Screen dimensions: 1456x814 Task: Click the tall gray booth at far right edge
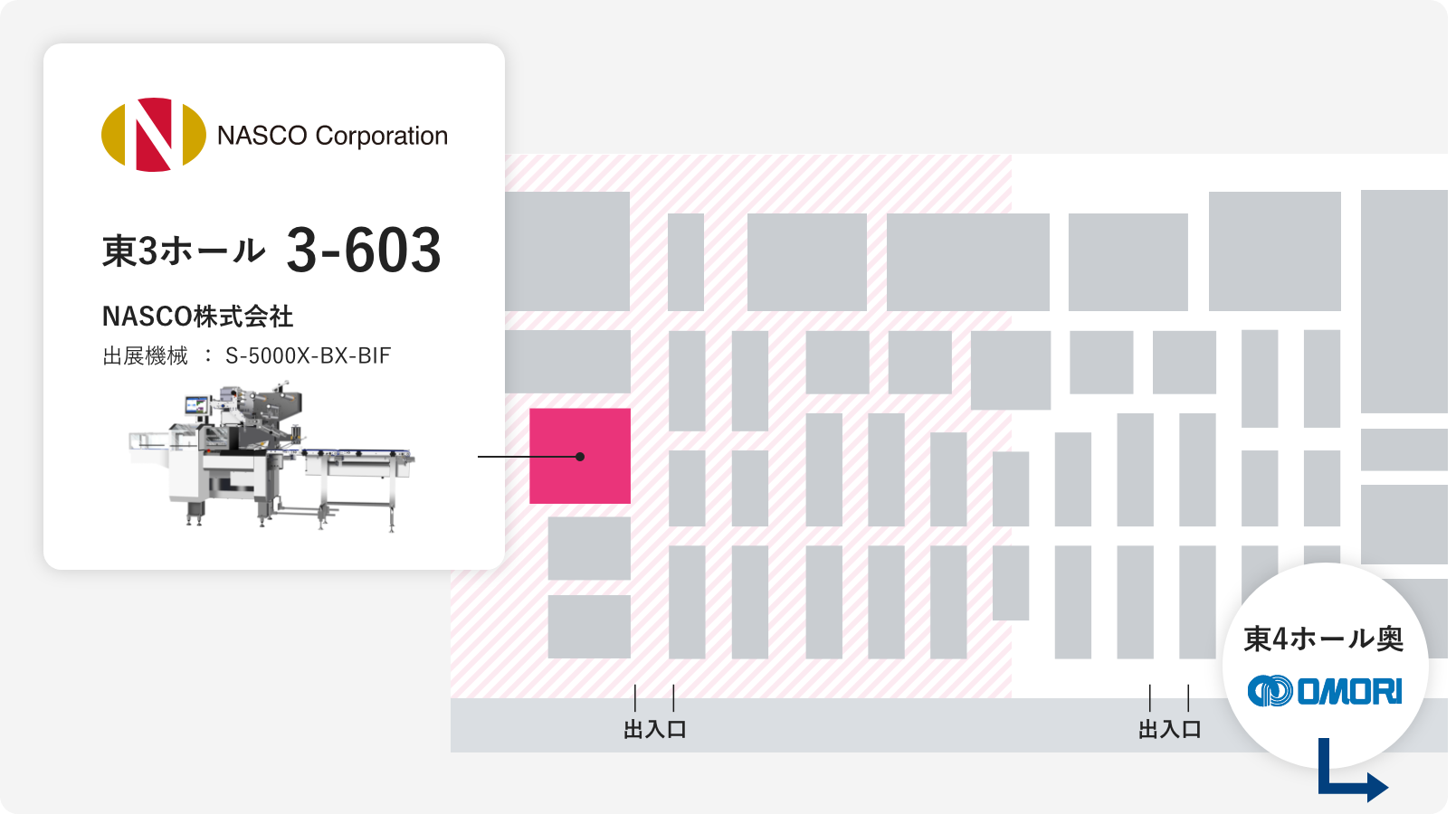[x=1404, y=301]
